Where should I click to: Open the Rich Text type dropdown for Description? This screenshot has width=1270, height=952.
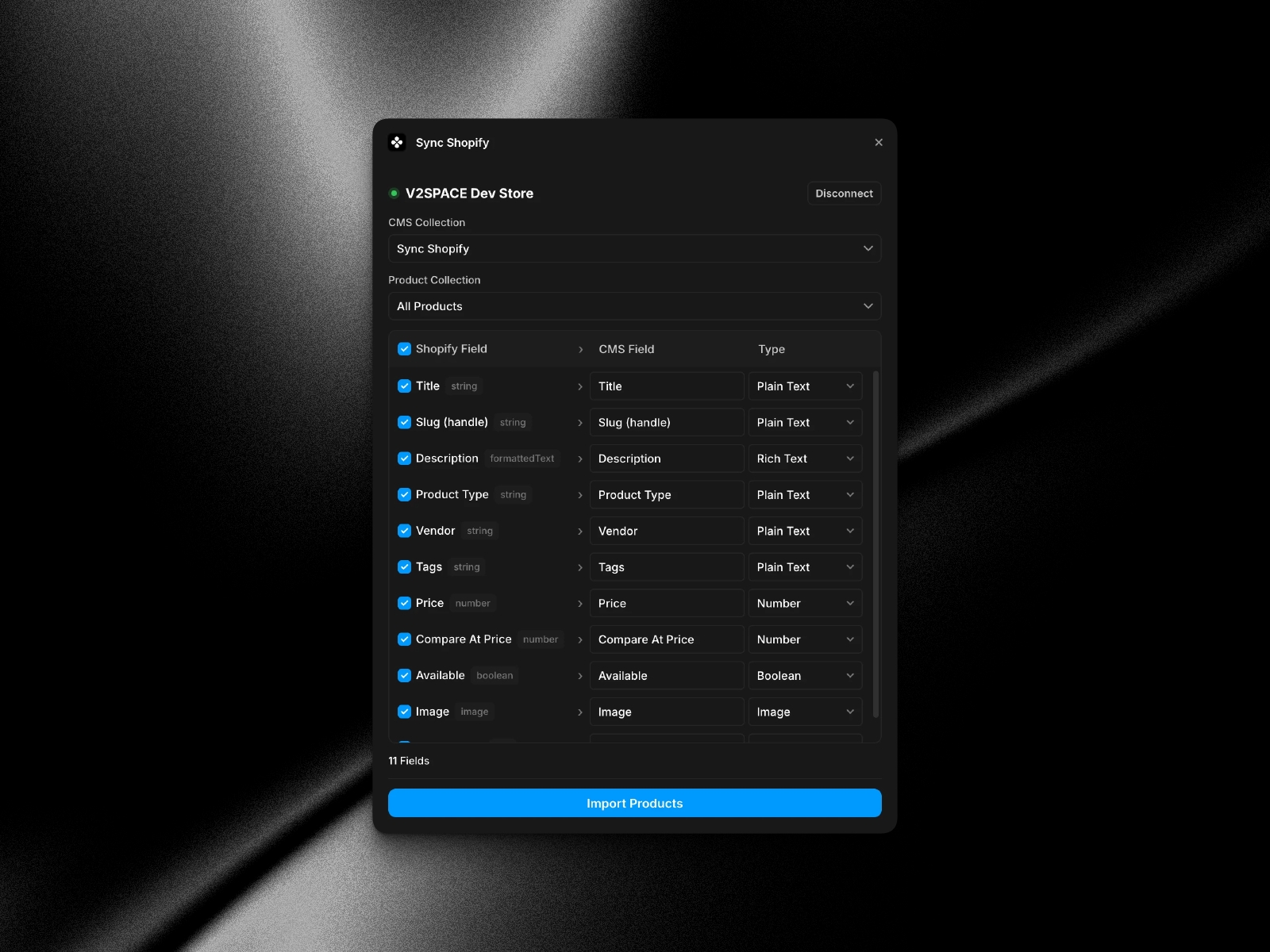point(805,458)
